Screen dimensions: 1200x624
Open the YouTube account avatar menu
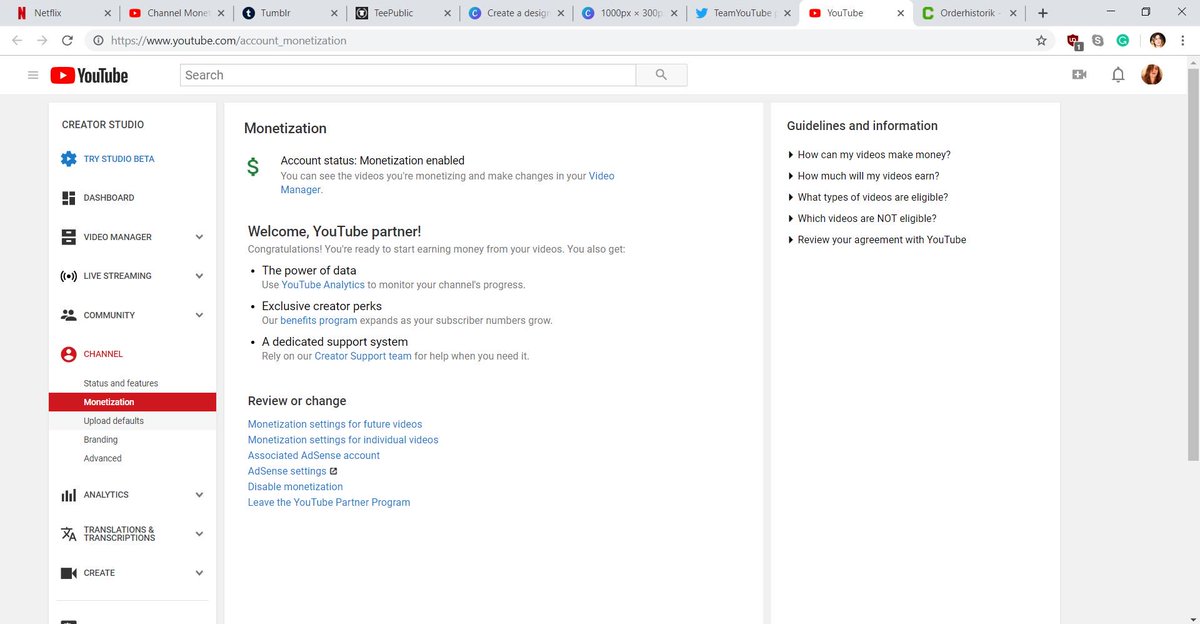pyautogui.click(x=1152, y=75)
